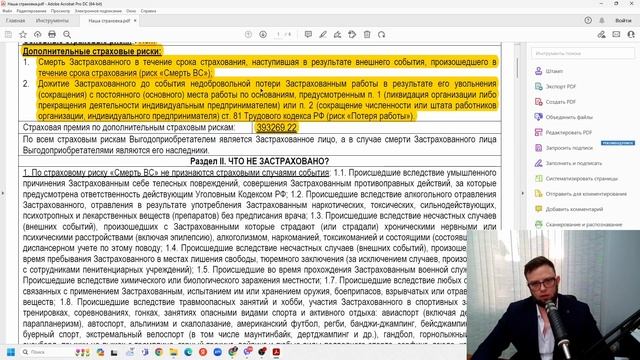
Task: Switch to the Главная tab
Action: coord(16,20)
